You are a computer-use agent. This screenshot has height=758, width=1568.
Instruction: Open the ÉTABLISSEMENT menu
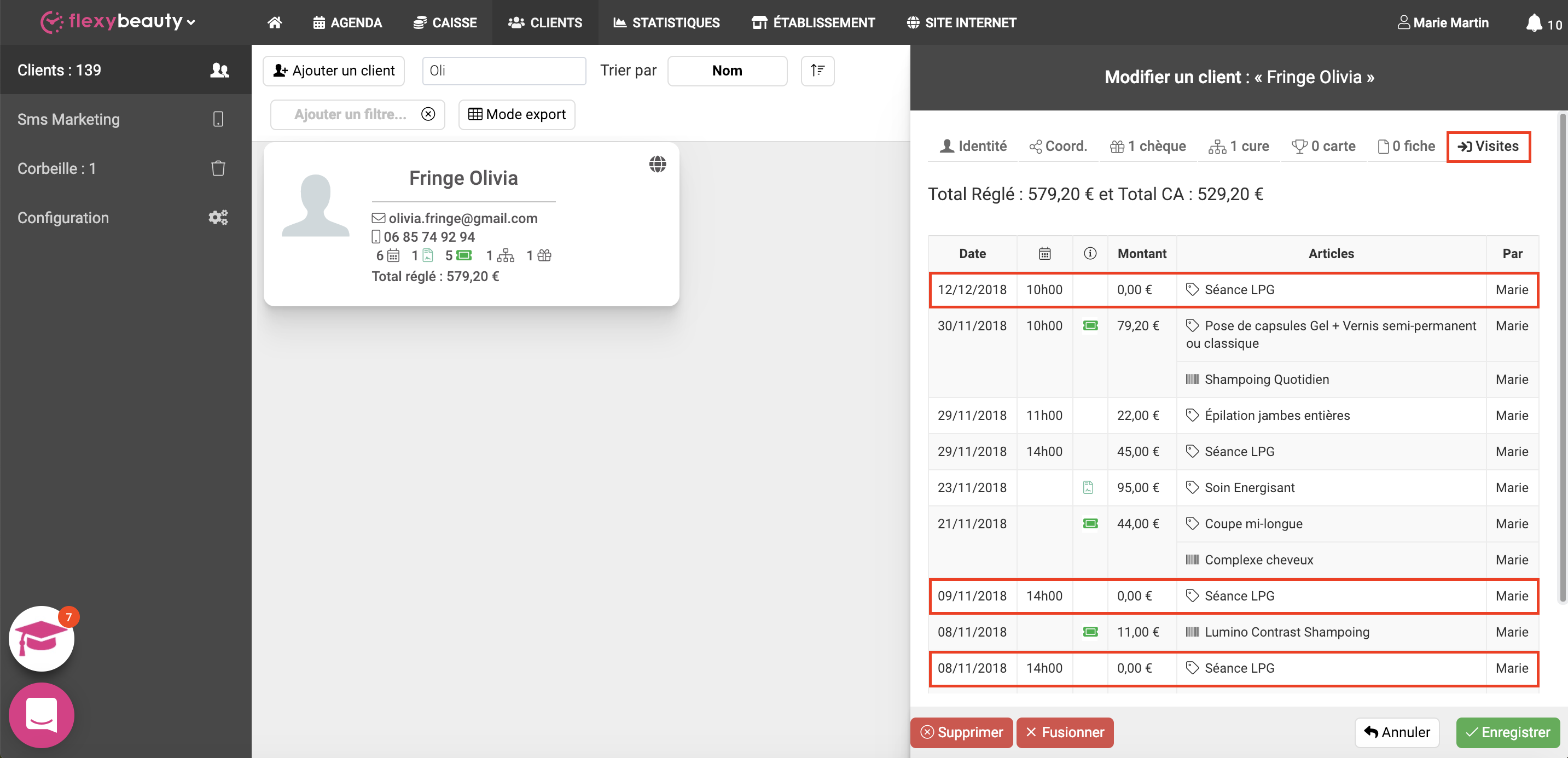tap(813, 22)
